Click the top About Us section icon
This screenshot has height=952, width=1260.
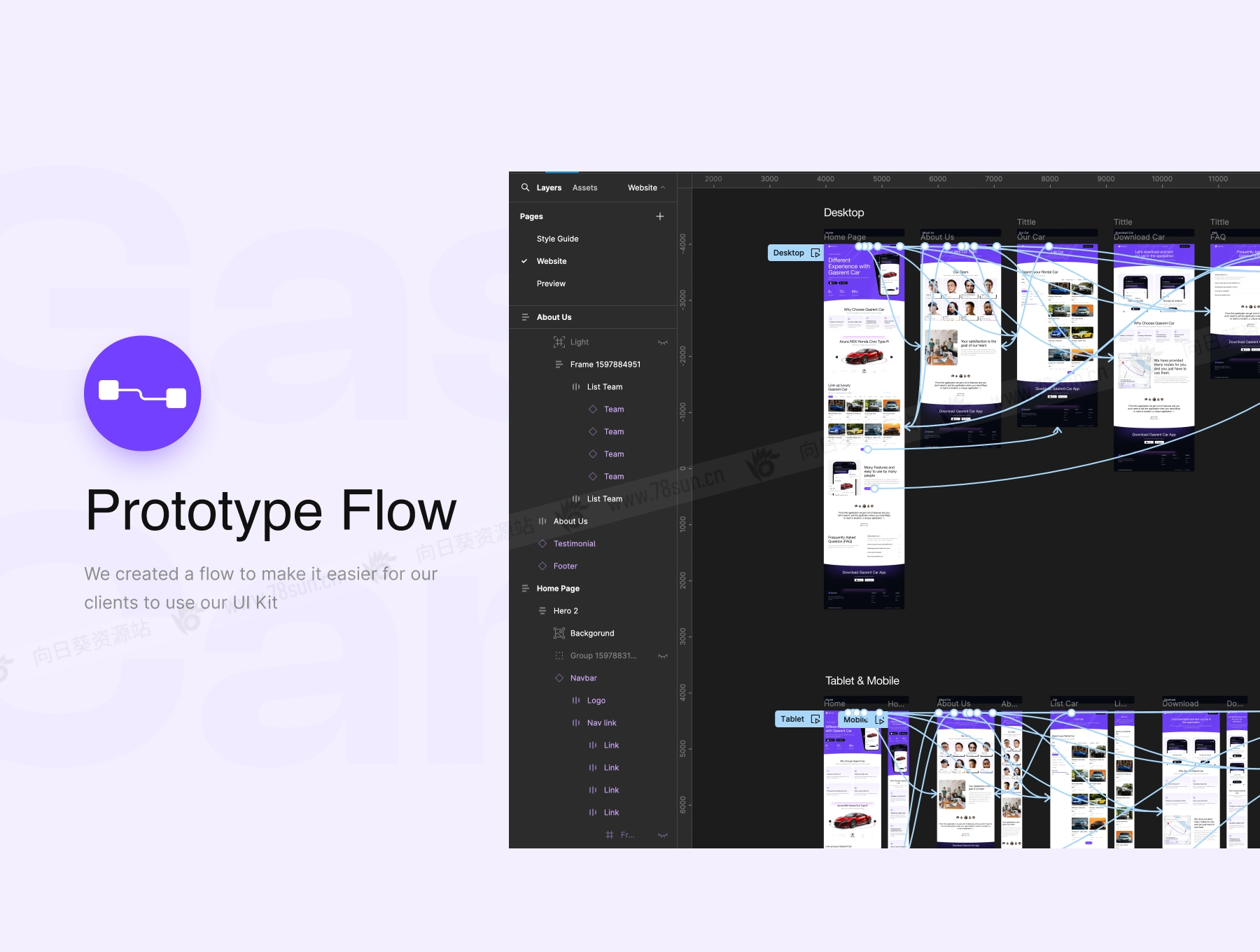pos(525,317)
